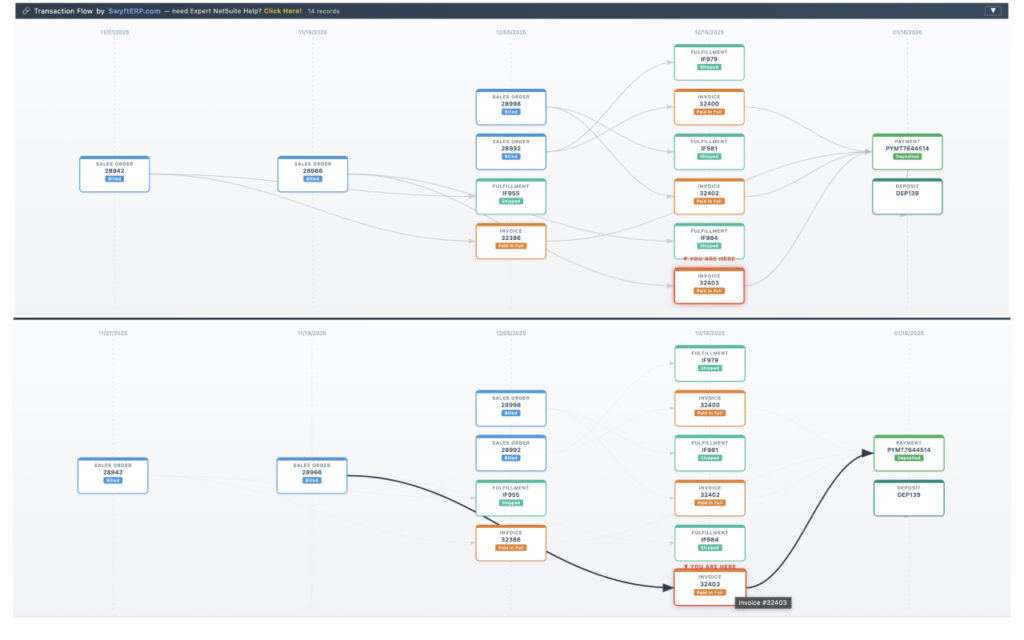Open Sales Order 28942 in the upper diagram
Screen dimensions: 1024x640
[x=114, y=174]
